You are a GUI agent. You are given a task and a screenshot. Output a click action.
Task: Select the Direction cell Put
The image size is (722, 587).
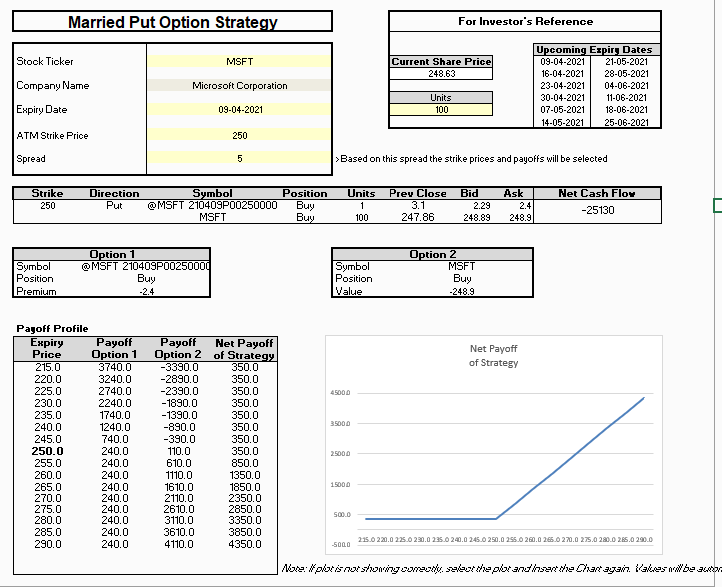pyautogui.click(x=114, y=205)
